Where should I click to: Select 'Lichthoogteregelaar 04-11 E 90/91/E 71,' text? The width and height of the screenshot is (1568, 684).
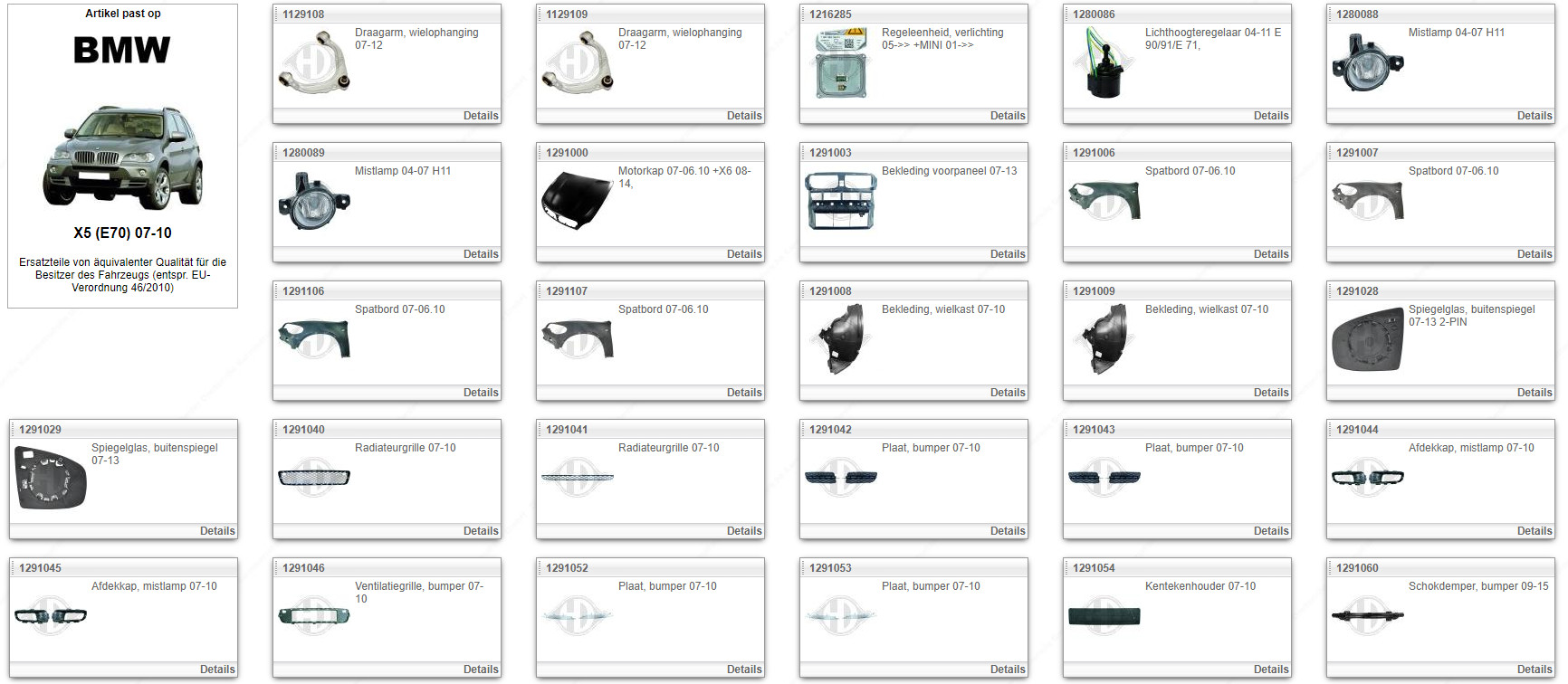(1213, 39)
